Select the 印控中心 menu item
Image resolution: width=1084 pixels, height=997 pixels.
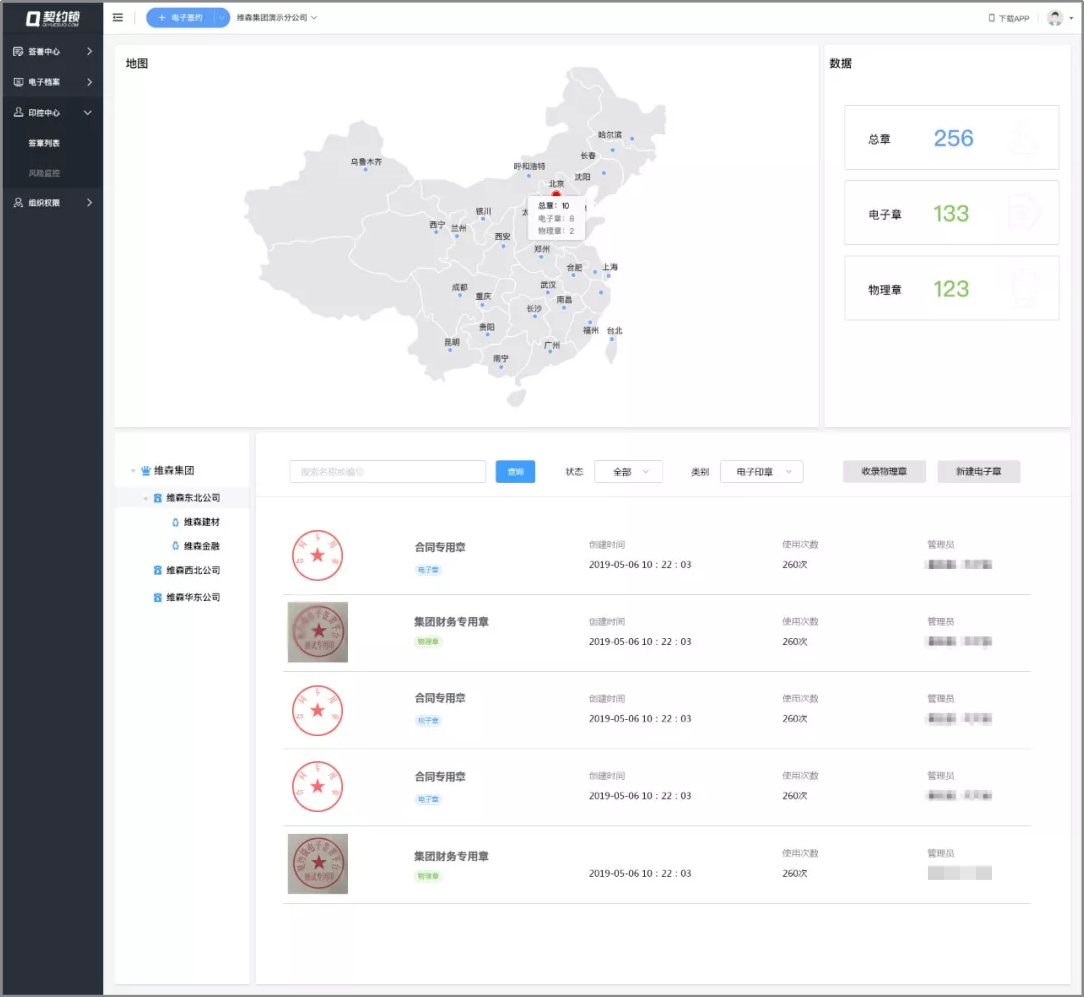click(x=53, y=112)
